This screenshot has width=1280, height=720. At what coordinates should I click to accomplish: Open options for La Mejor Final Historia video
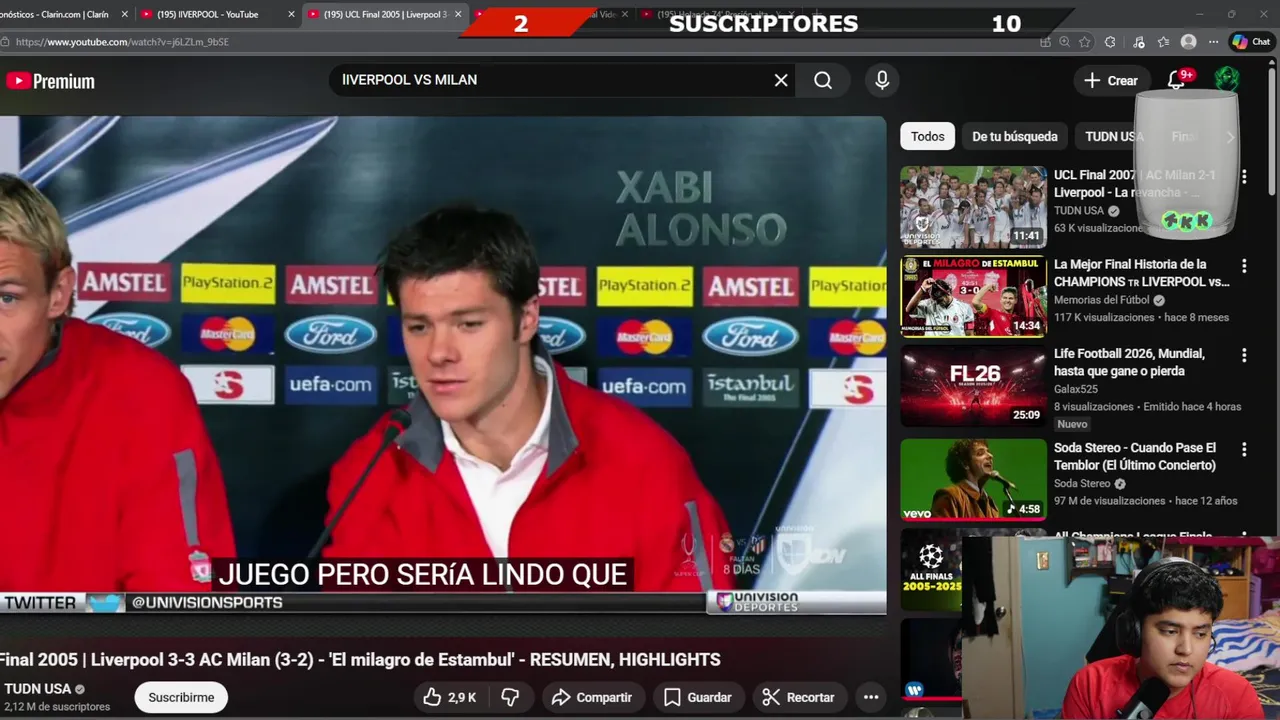[1244, 266]
